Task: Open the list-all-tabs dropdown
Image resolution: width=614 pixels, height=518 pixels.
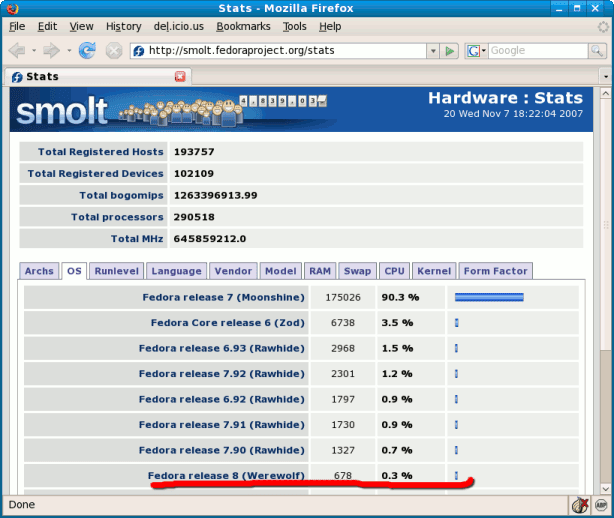Action: [x=606, y=76]
